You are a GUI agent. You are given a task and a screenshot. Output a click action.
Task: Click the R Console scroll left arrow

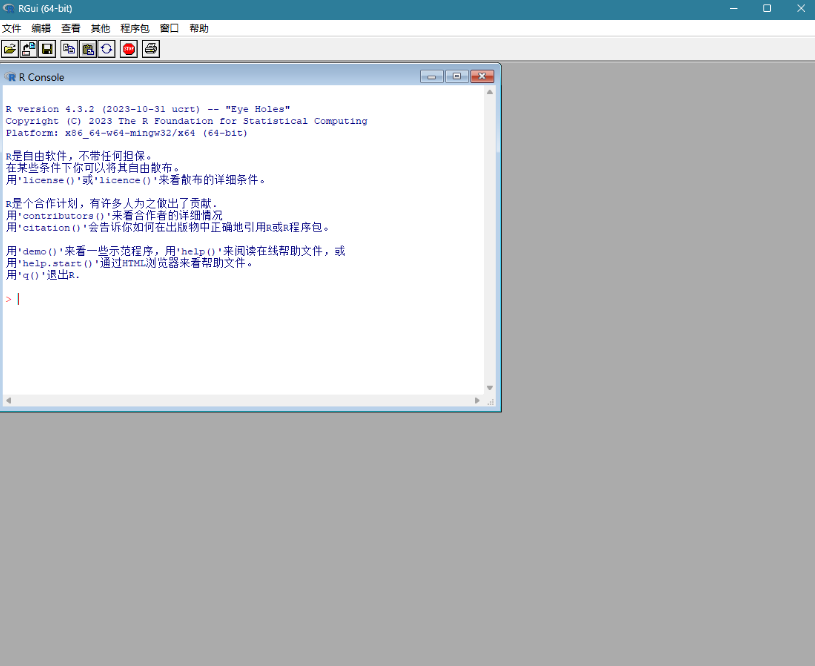tap(8, 400)
